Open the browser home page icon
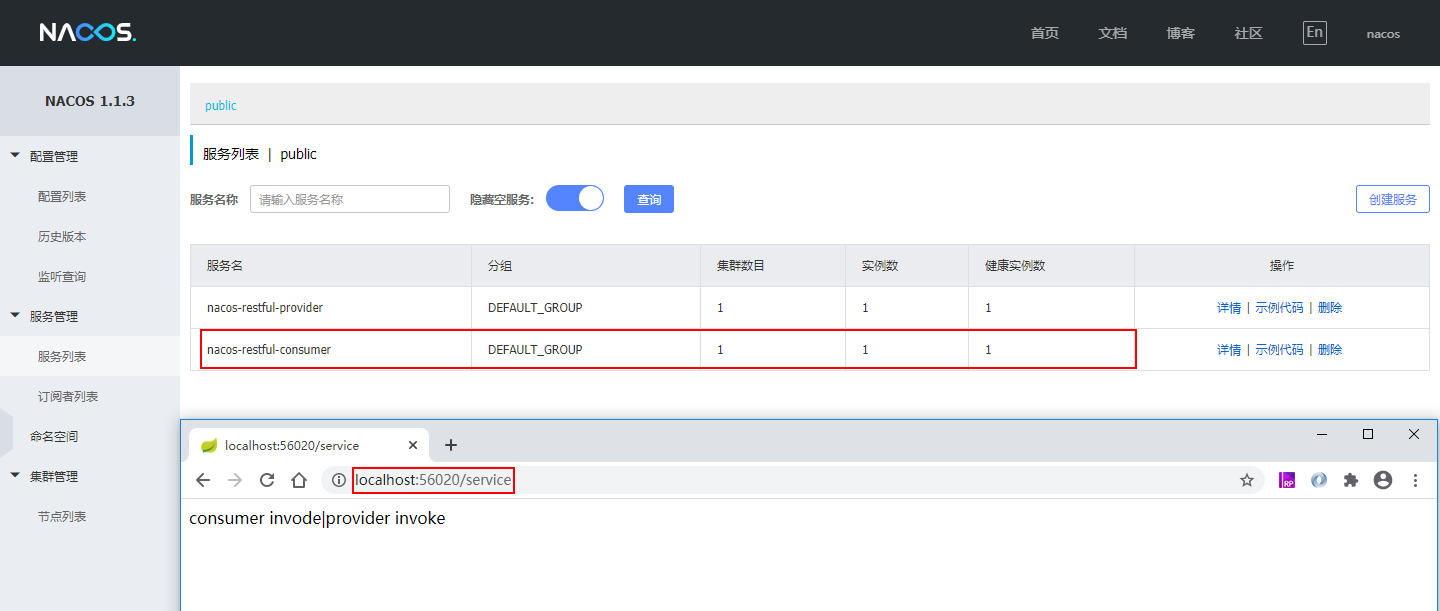1440x611 pixels. pos(298,480)
